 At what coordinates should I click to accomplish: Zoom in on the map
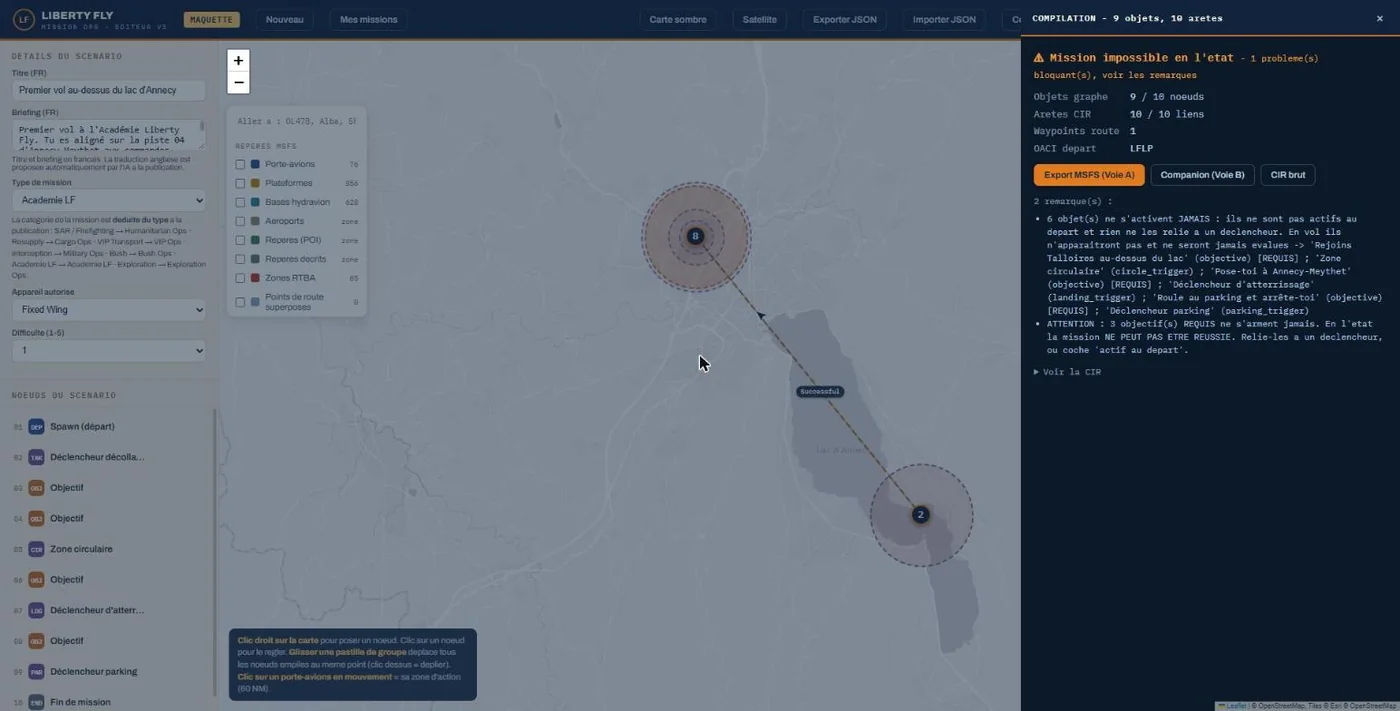click(238, 60)
